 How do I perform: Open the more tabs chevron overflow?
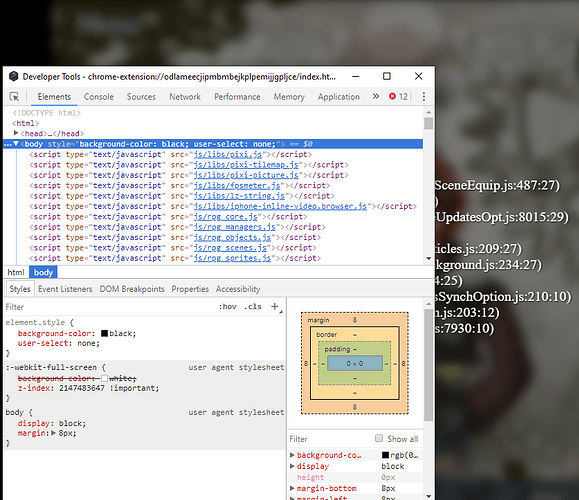pyautogui.click(x=376, y=96)
